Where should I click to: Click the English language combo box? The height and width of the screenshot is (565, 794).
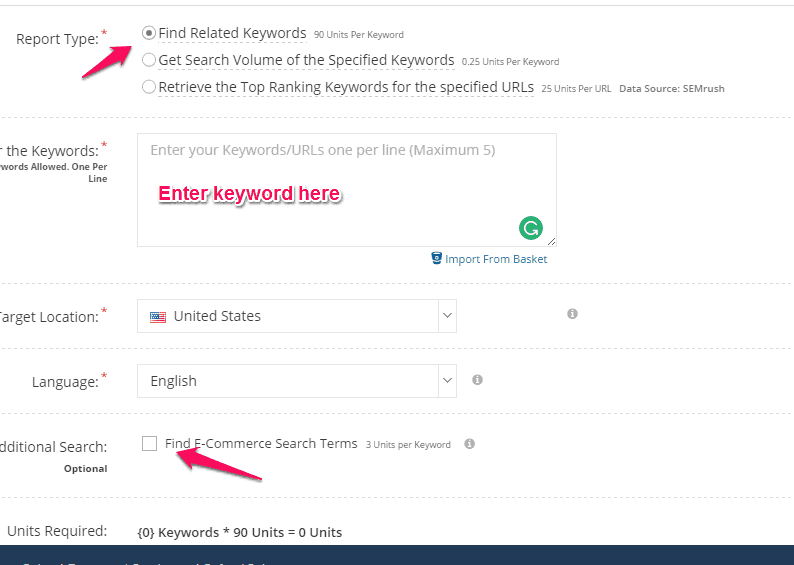pos(297,381)
